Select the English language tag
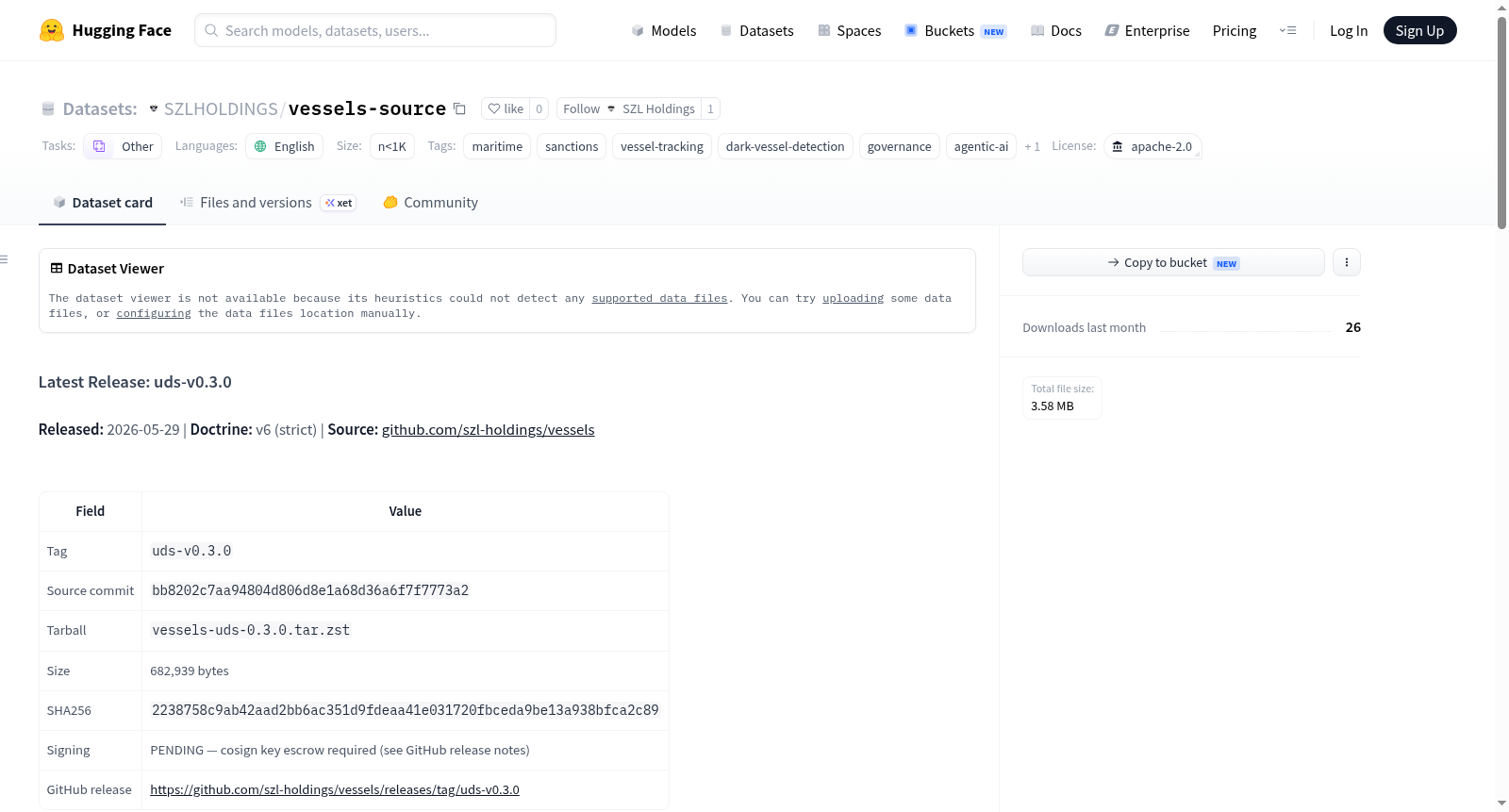This screenshot has height=812, width=1509. click(x=284, y=146)
